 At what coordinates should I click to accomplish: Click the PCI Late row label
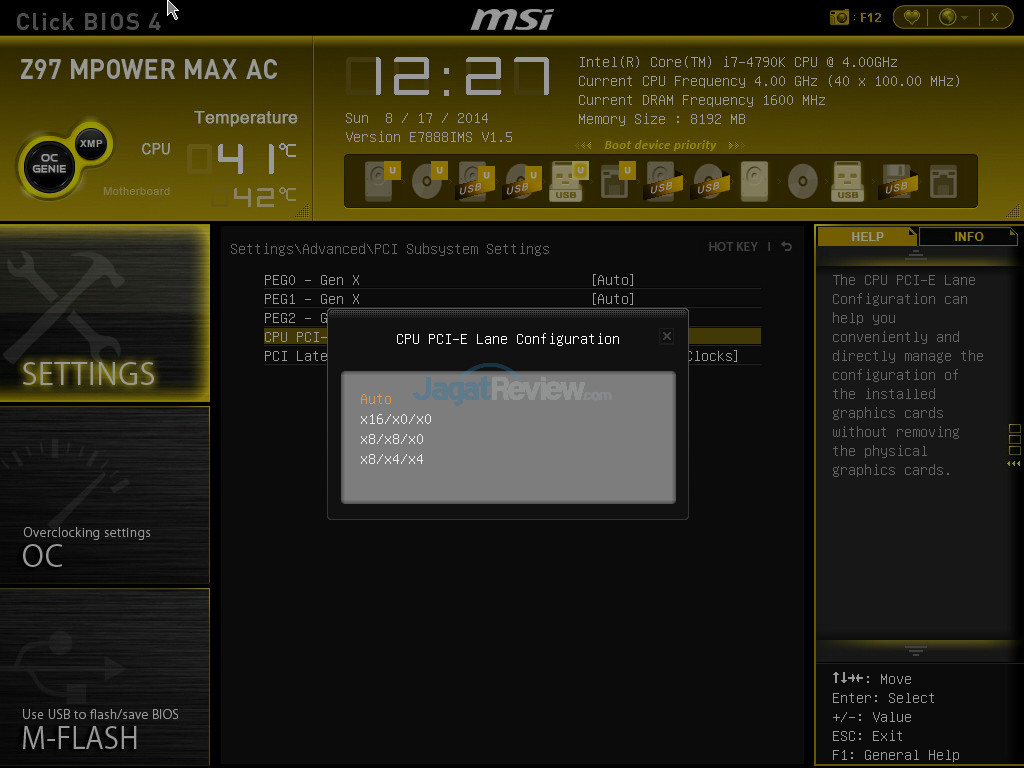pyautogui.click(x=295, y=356)
